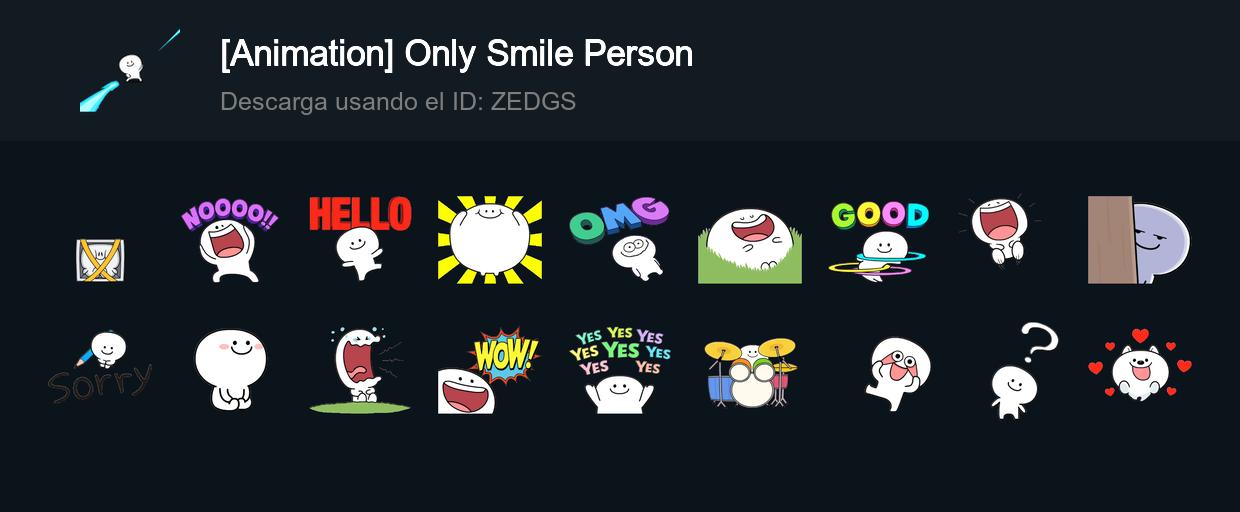
Task: Choose the Sorry pencil sticker
Action: coord(100,369)
